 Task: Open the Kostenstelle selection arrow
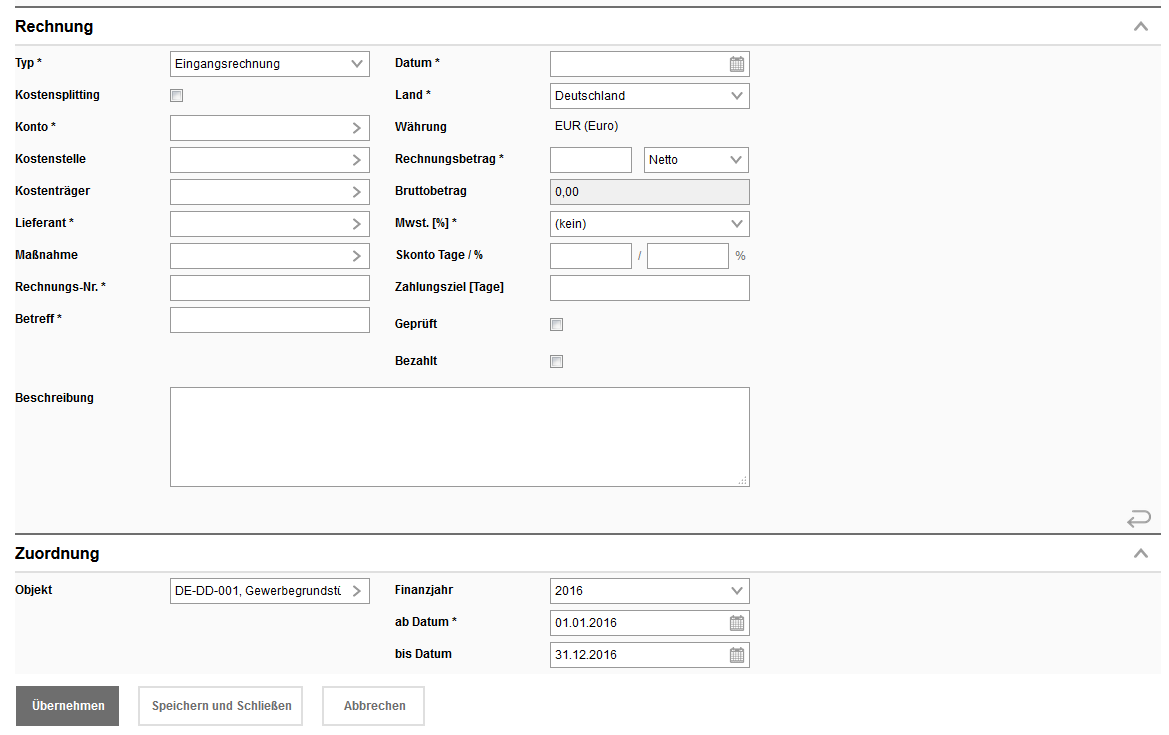(357, 160)
